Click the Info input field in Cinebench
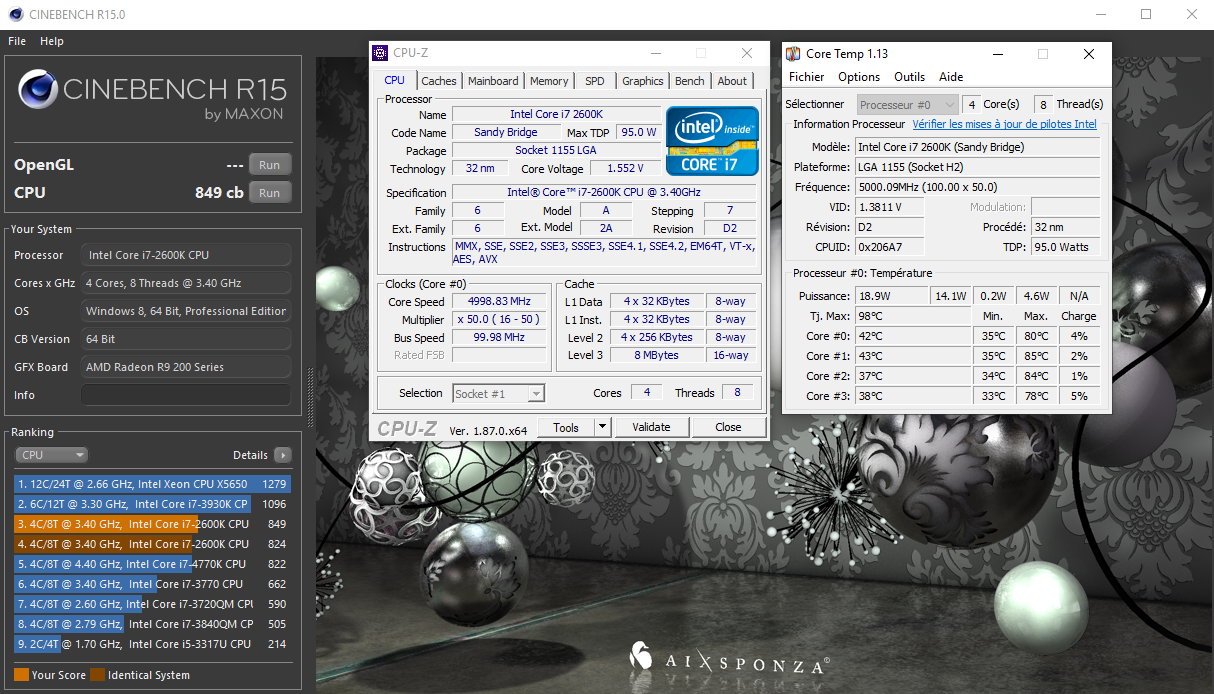This screenshot has height=694, width=1214. click(186, 395)
